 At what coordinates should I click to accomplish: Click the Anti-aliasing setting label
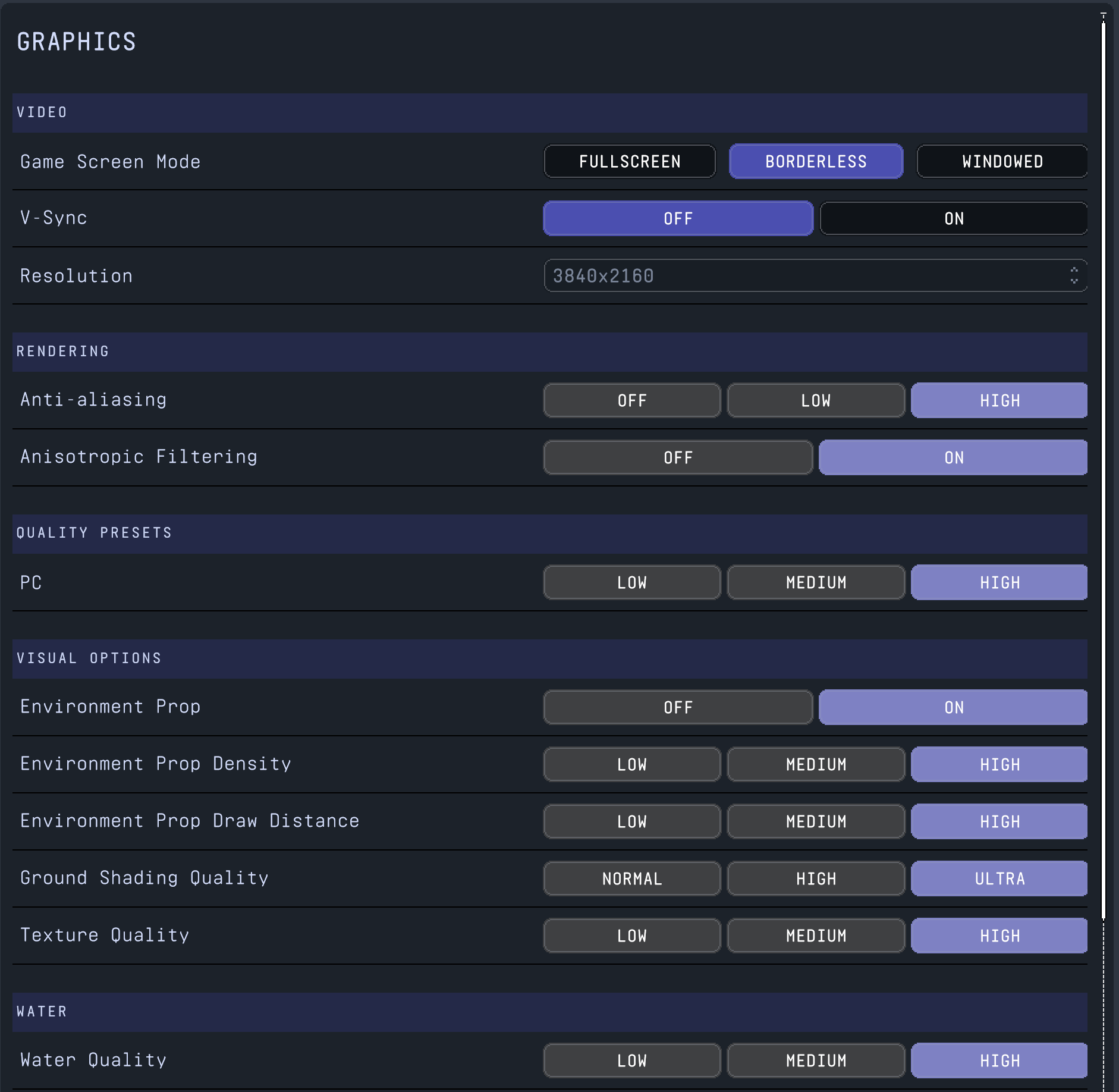(x=93, y=400)
